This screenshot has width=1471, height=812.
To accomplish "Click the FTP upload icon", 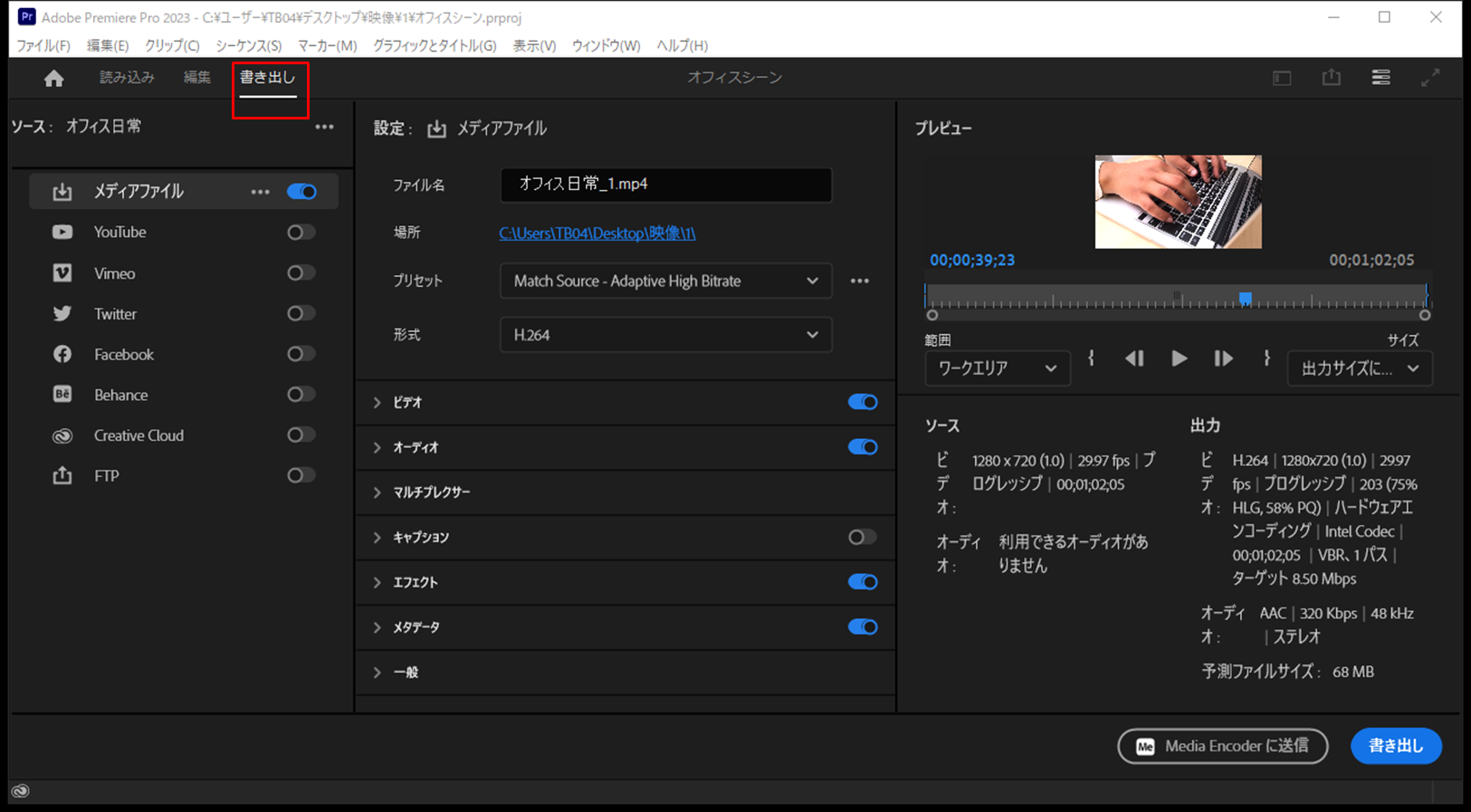I will point(62,475).
